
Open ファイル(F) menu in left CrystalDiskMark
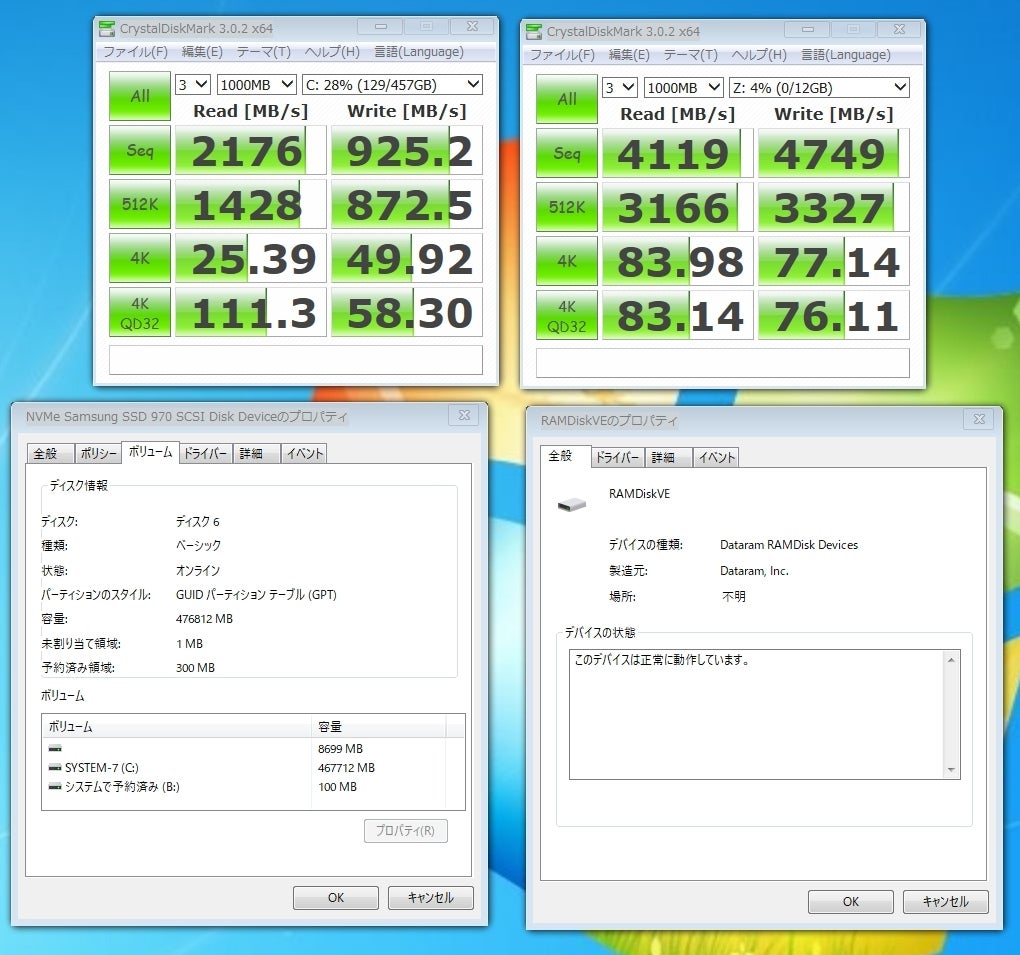pyautogui.click(x=135, y=52)
